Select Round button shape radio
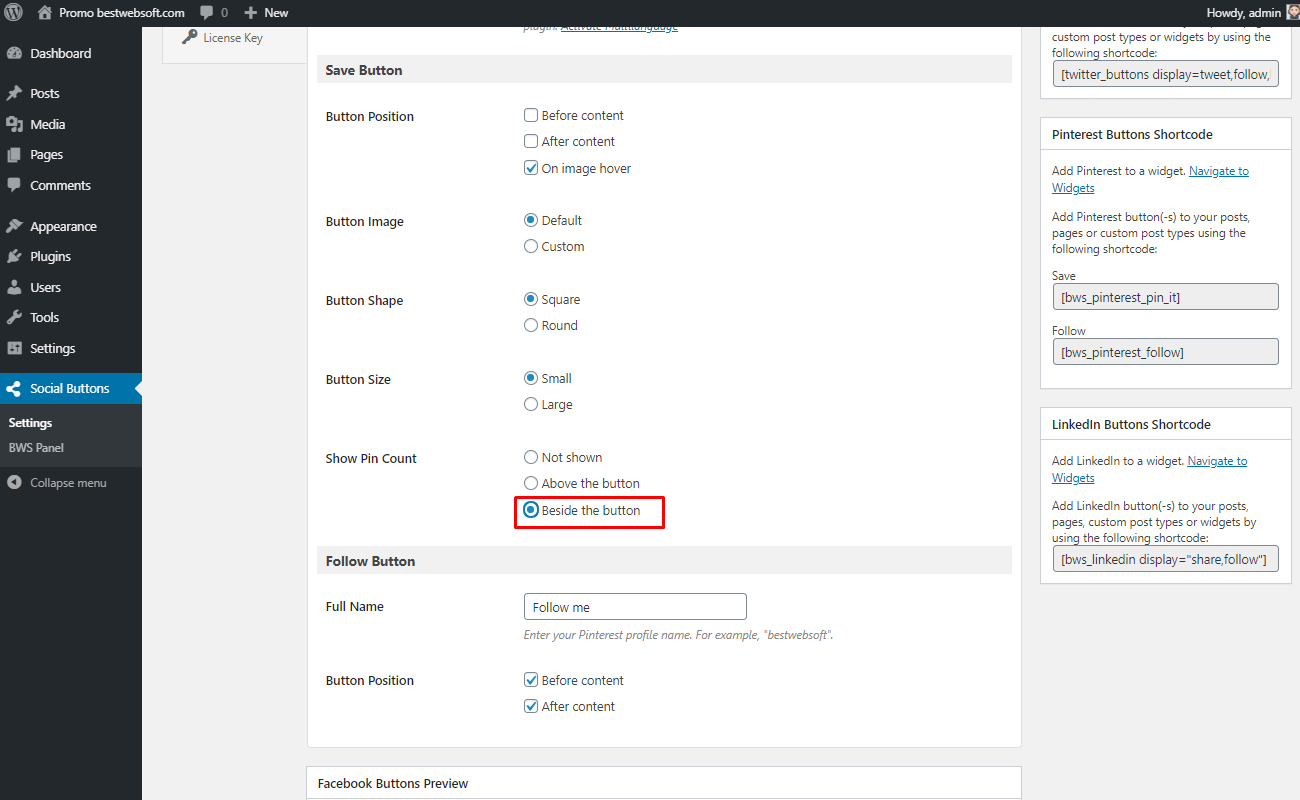This screenshot has height=800, width=1300. [531, 325]
